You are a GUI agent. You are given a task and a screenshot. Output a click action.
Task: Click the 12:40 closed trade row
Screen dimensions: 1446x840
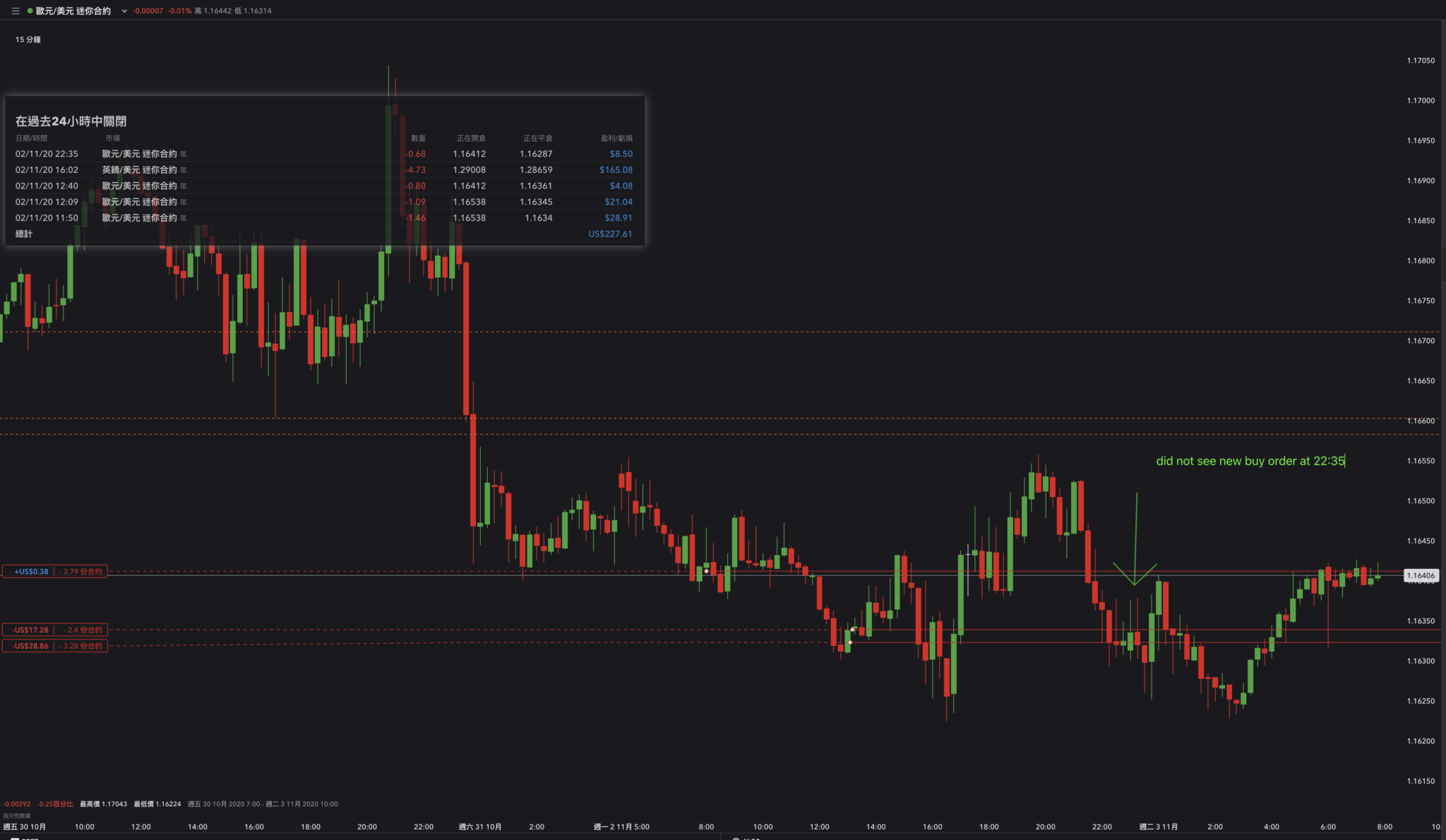pyautogui.click(x=47, y=186)
